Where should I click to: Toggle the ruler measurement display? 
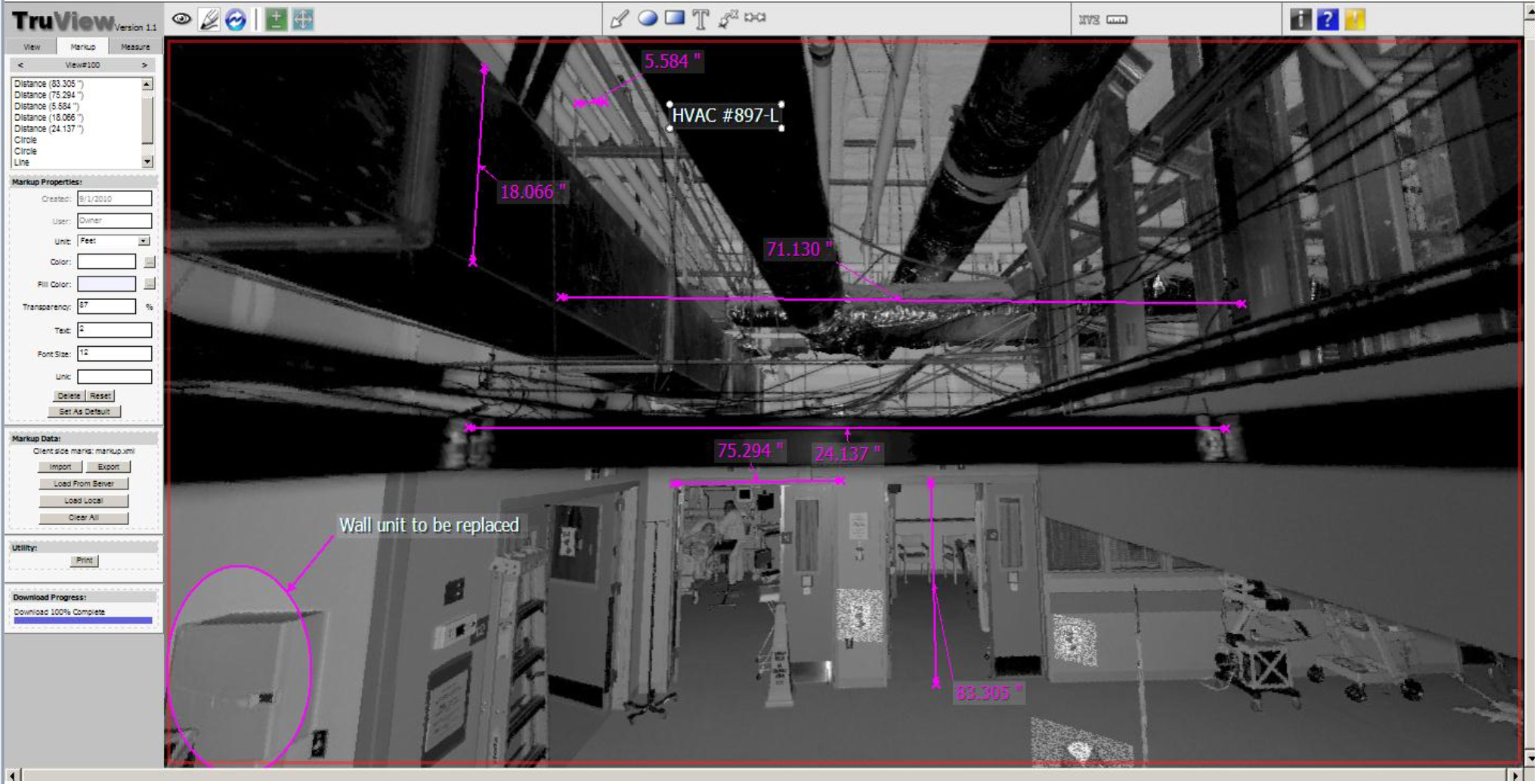coord(1117,20)
